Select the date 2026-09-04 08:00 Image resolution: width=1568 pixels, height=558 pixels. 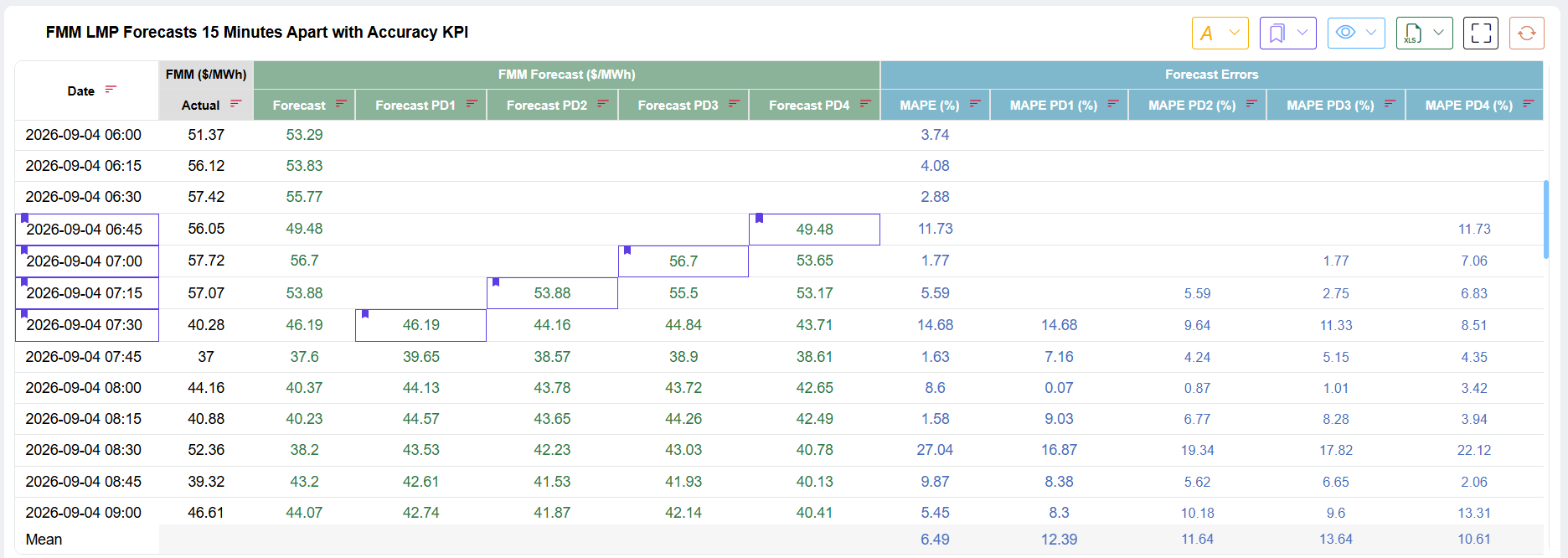[x=84, y=388]
